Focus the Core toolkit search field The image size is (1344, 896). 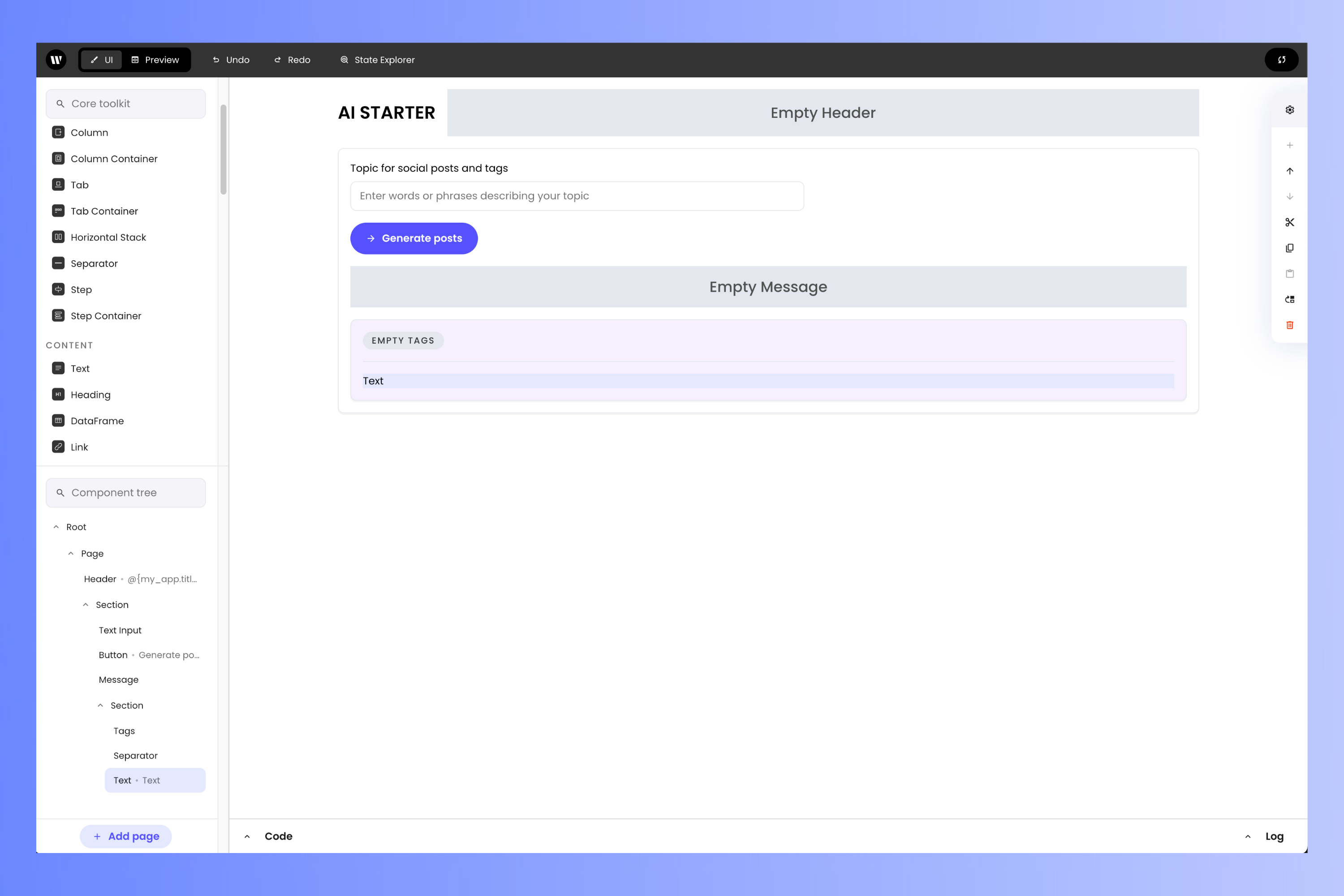126,103
